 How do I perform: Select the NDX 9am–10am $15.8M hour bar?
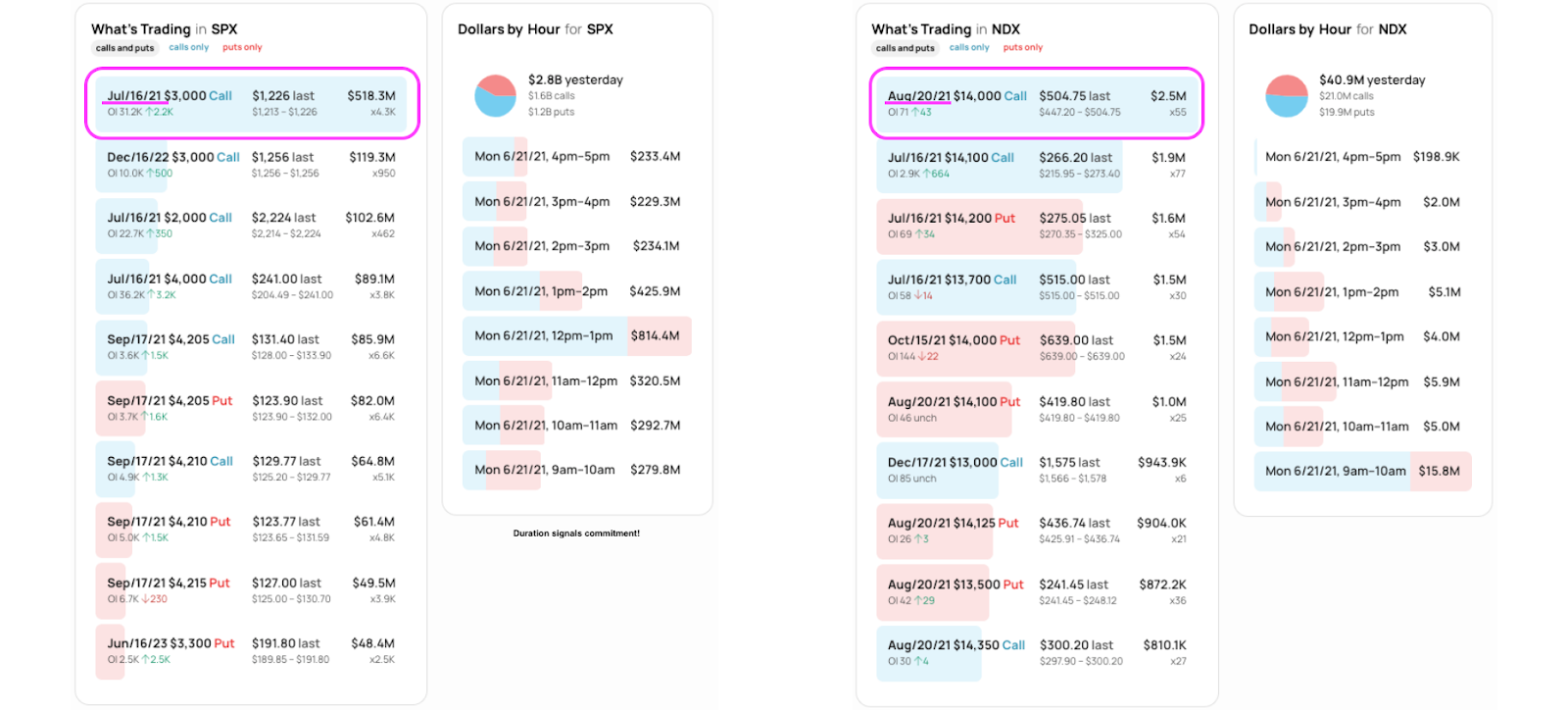pos(1362,471)
